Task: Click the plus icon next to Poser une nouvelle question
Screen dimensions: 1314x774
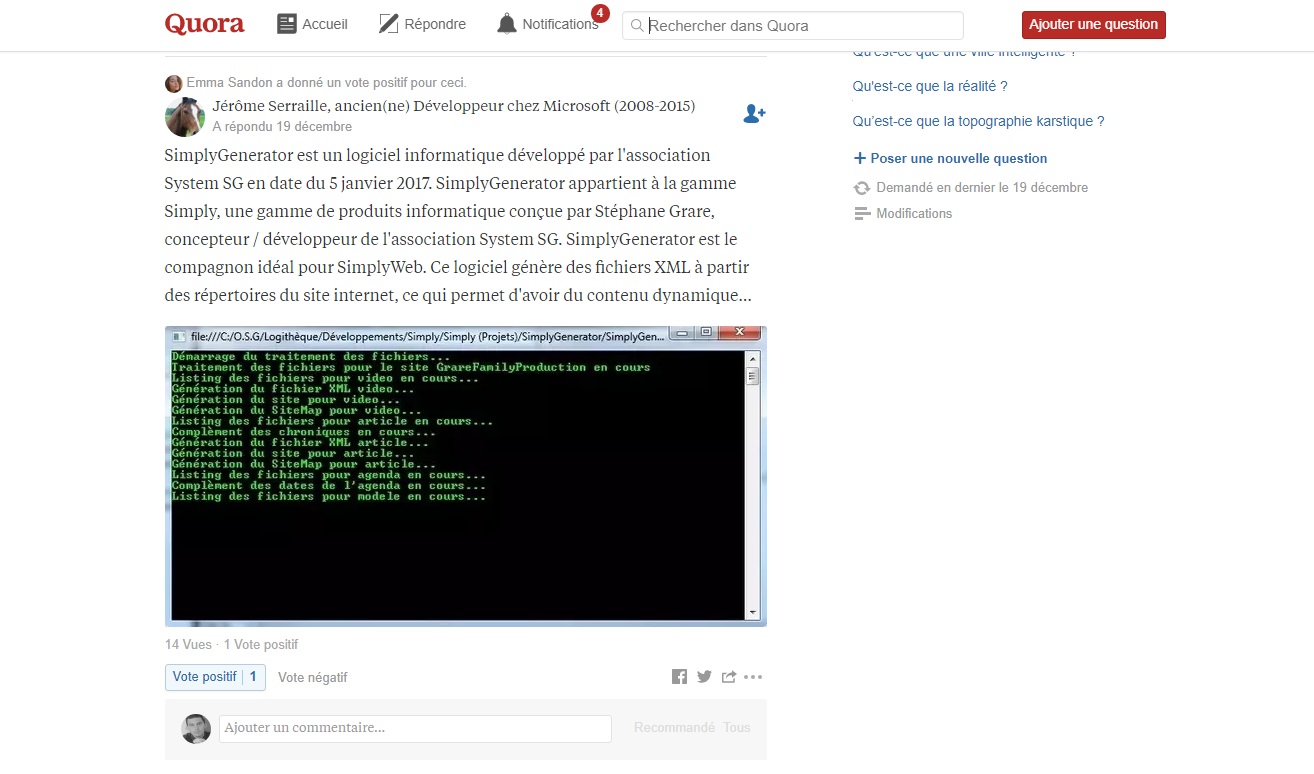Action: coord(860,159)
